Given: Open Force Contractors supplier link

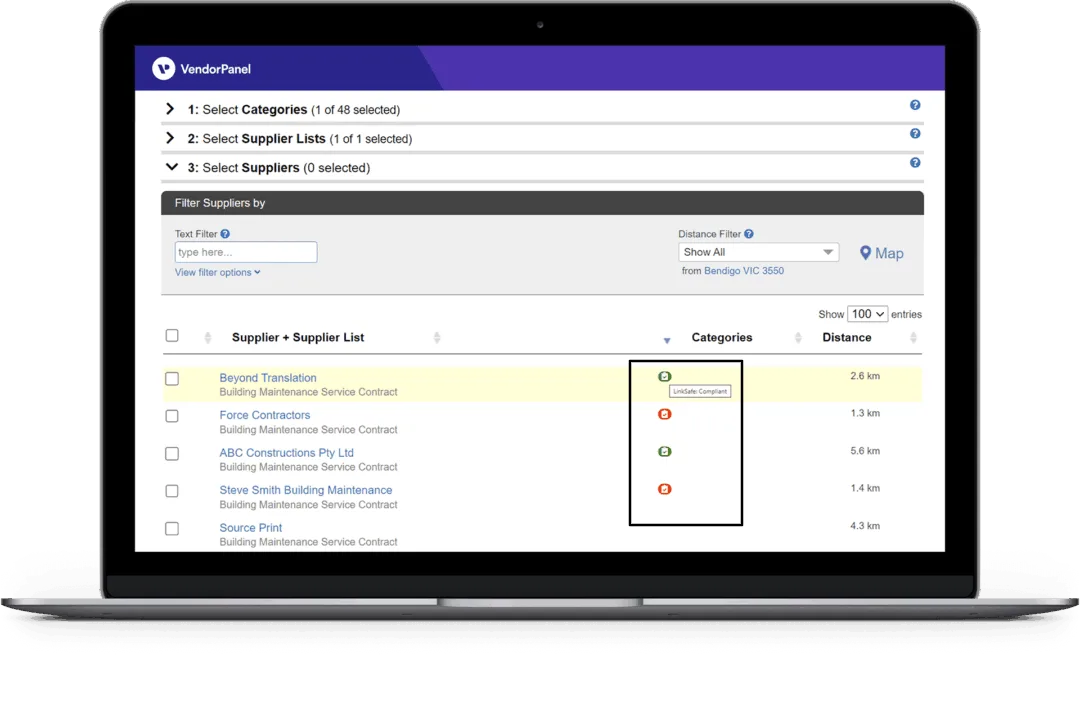Looking at the screenshot, I should pos(264,415).
